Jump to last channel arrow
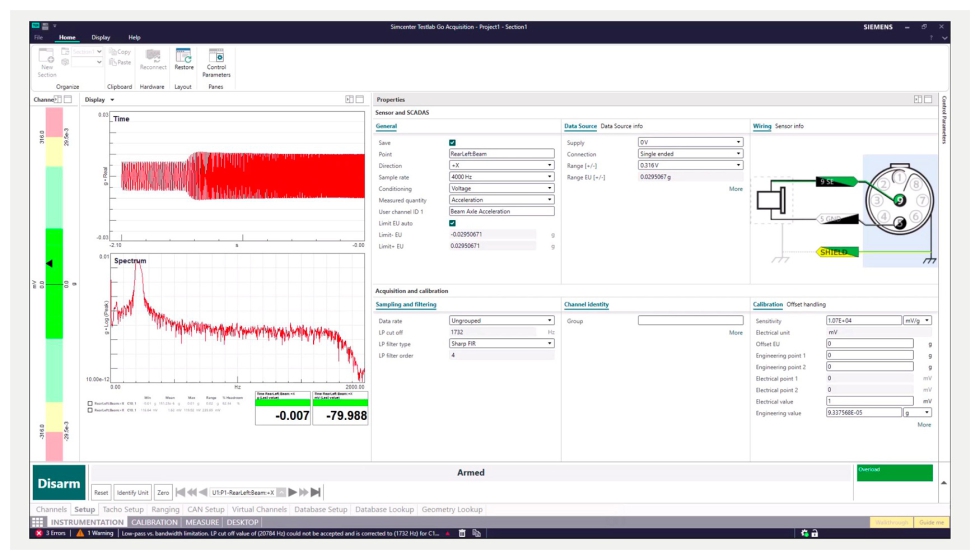 point(316,492)
